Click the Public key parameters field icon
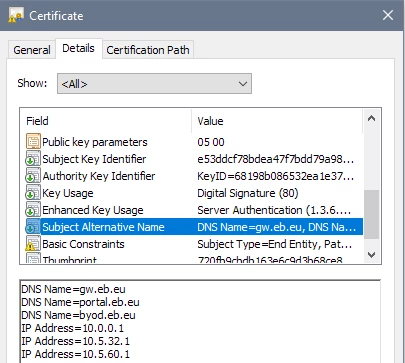The image size is (405, 363). click(x=33, y=142)
